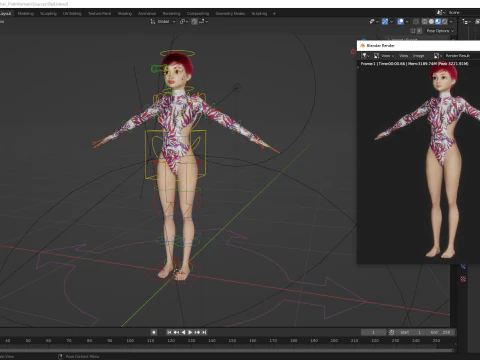Open the second View menu in render window
The image size is (480, 360).
click(x=403, y=56)
